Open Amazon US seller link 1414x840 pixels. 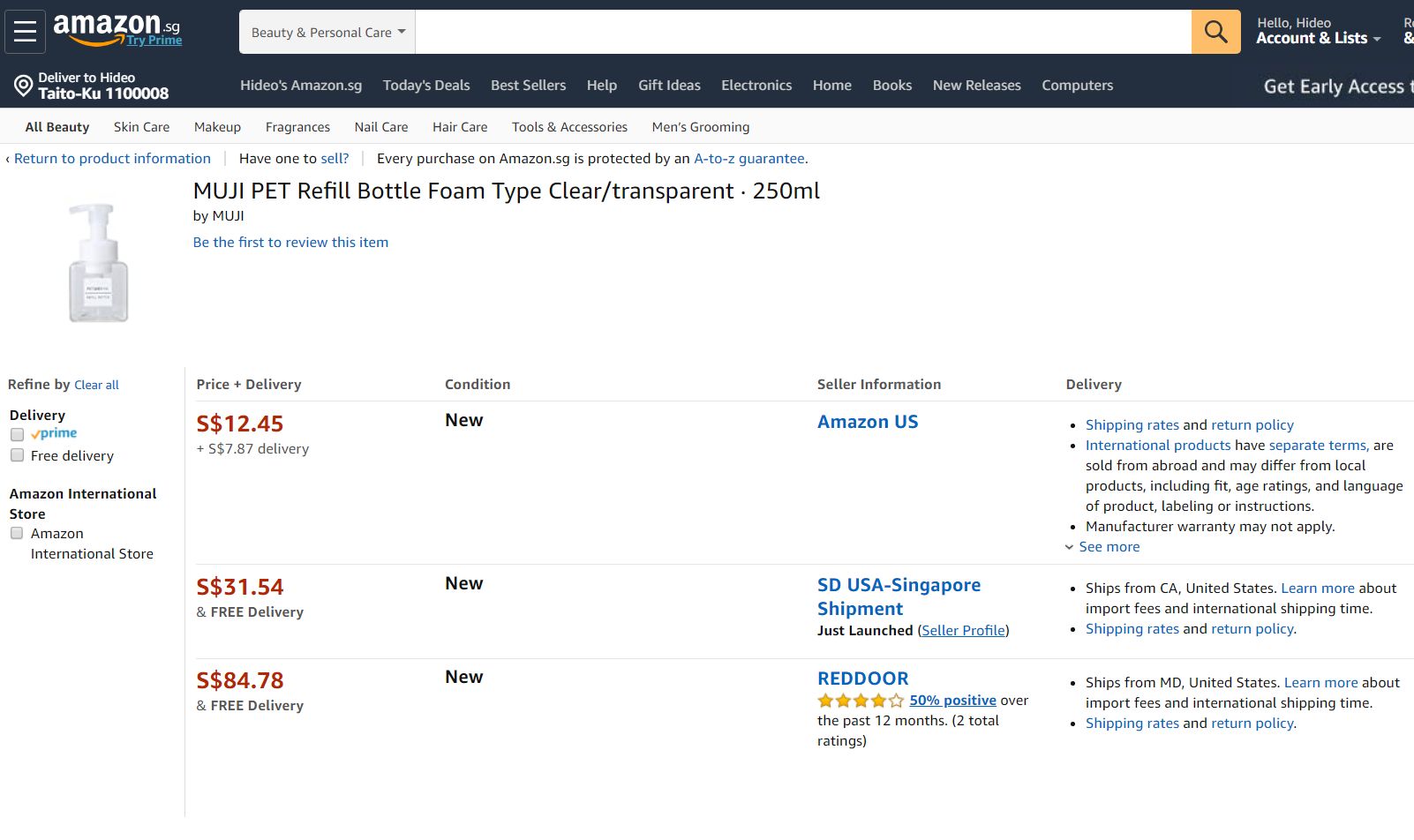868,422
